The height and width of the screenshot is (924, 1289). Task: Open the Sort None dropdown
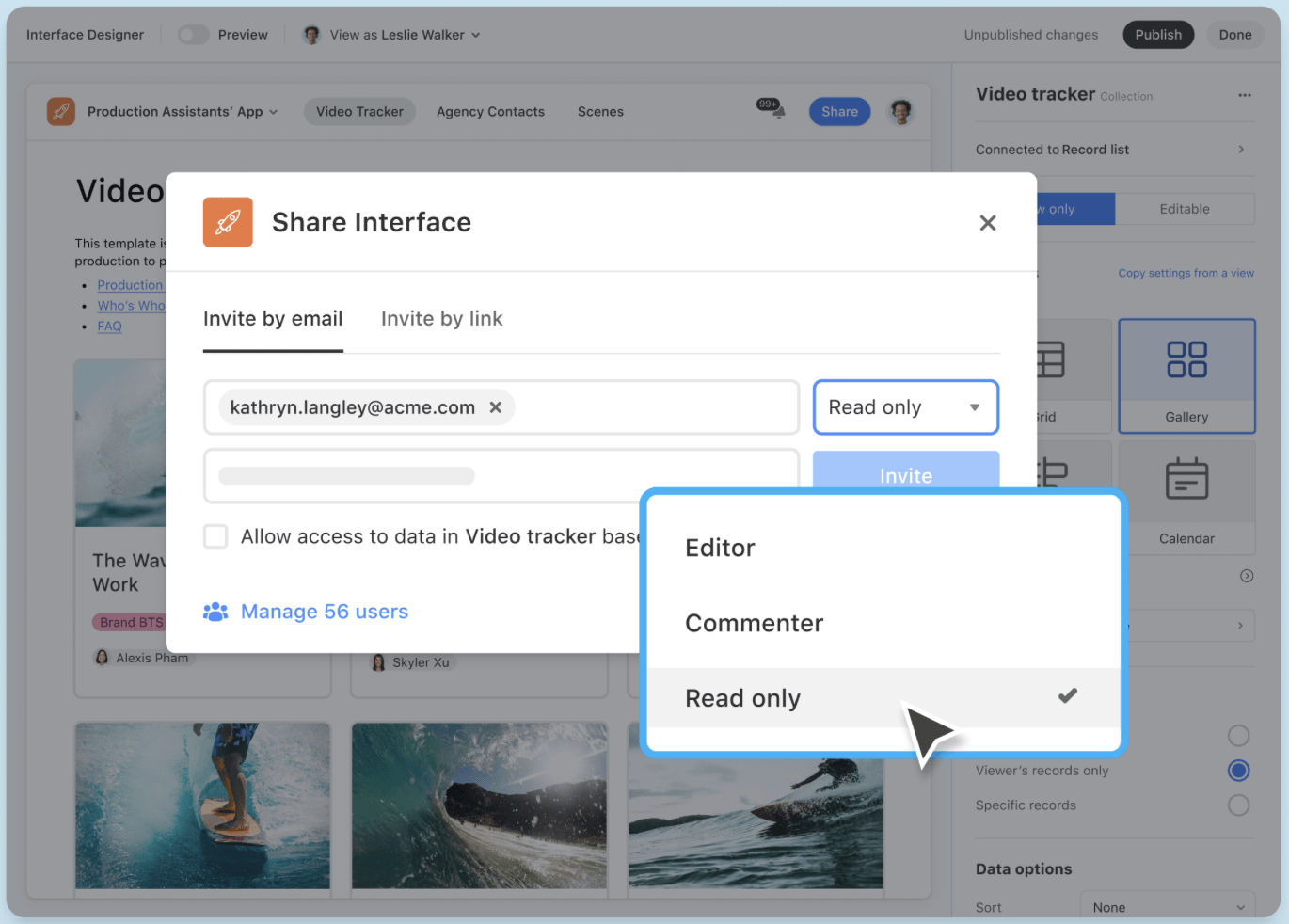1168,907
